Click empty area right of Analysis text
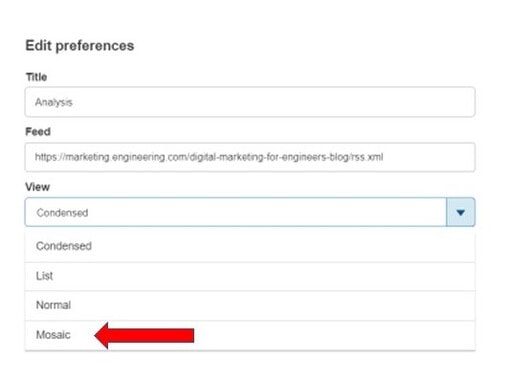This screenshot has height=382, width=512. pos(273,102)
